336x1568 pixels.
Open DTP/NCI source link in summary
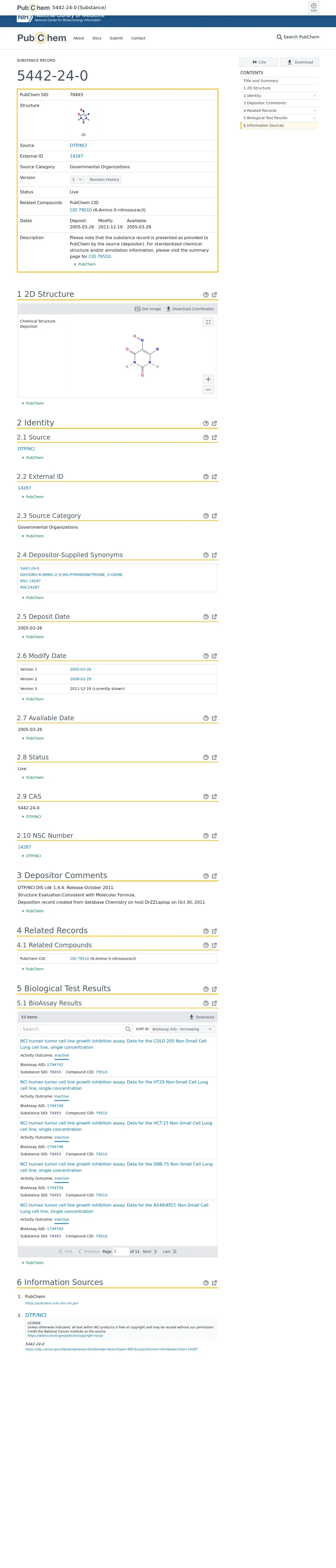click(78, 146)
